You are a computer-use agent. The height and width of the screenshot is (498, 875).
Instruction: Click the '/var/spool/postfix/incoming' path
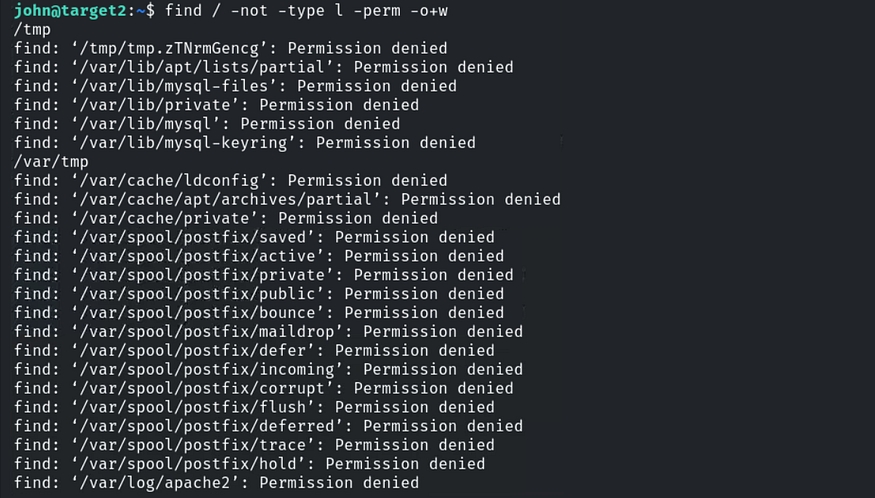tap(209, 369)
